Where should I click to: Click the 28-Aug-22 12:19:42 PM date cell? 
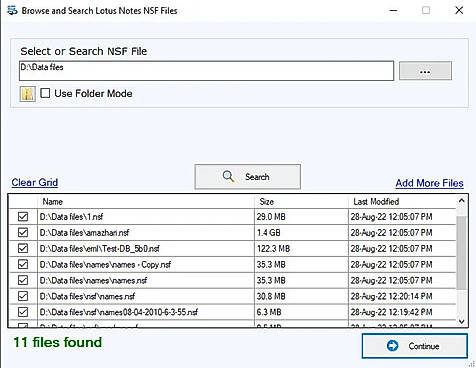[x=402, y=312]
